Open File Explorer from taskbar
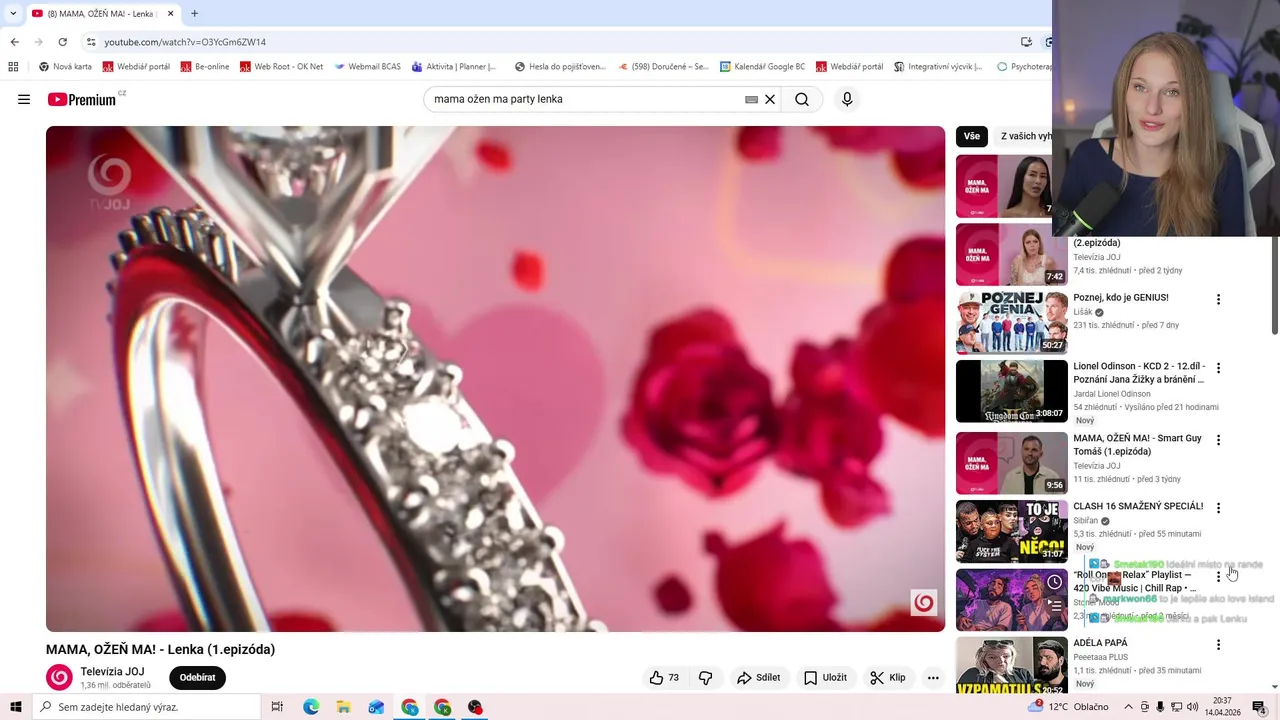Viewport: 1280px width, 720px height. click(344, 707)
